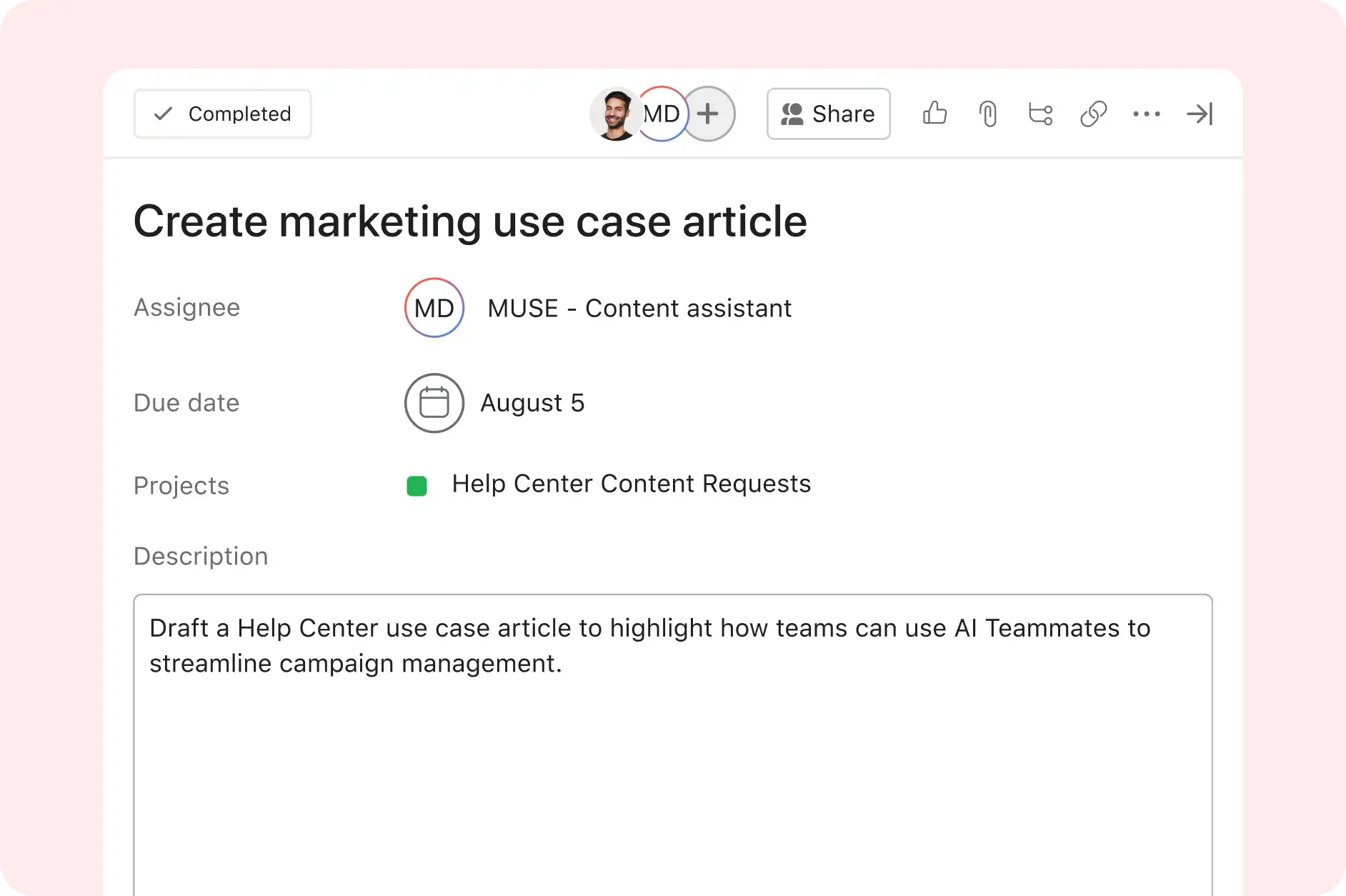
Task: Open the due date calendar icon
Action: coord(434,403)
